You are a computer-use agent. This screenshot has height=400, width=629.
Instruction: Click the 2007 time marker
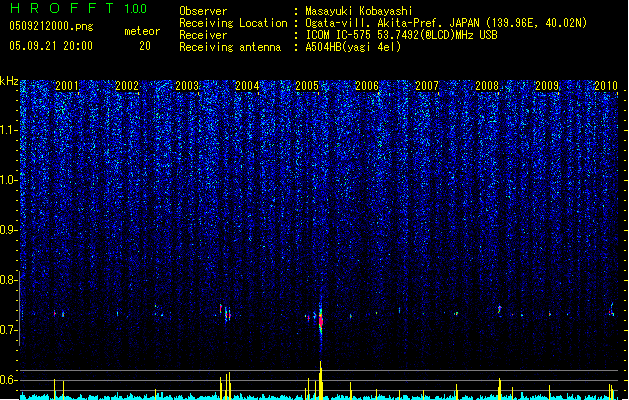[x=427, y=86]
